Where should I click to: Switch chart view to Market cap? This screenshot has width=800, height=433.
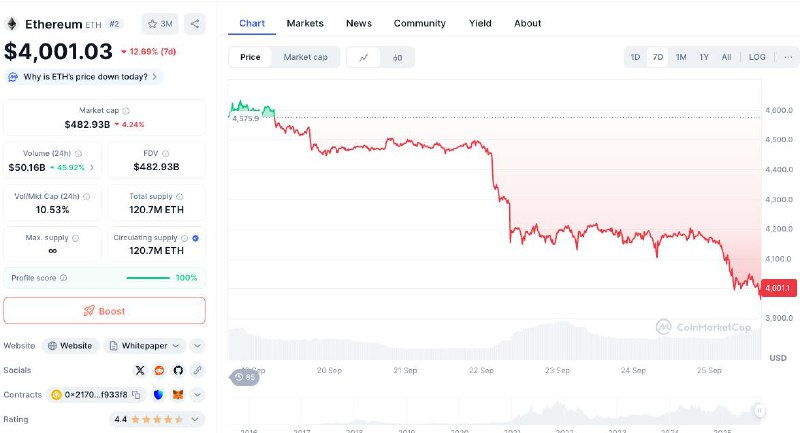pyautogui.click(x=305, y=57)
